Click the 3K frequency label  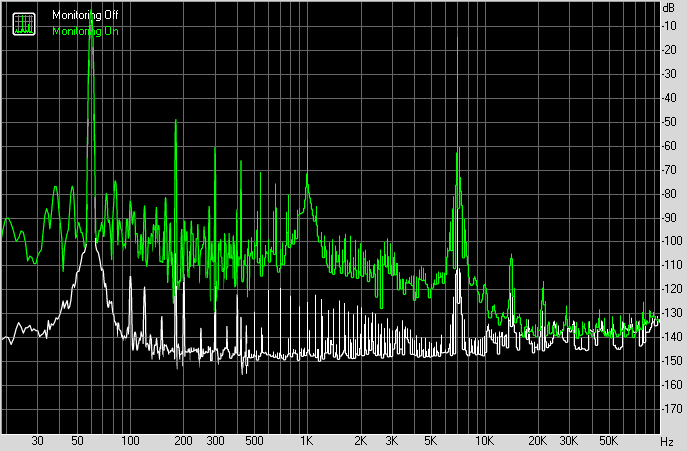point(391,440)
